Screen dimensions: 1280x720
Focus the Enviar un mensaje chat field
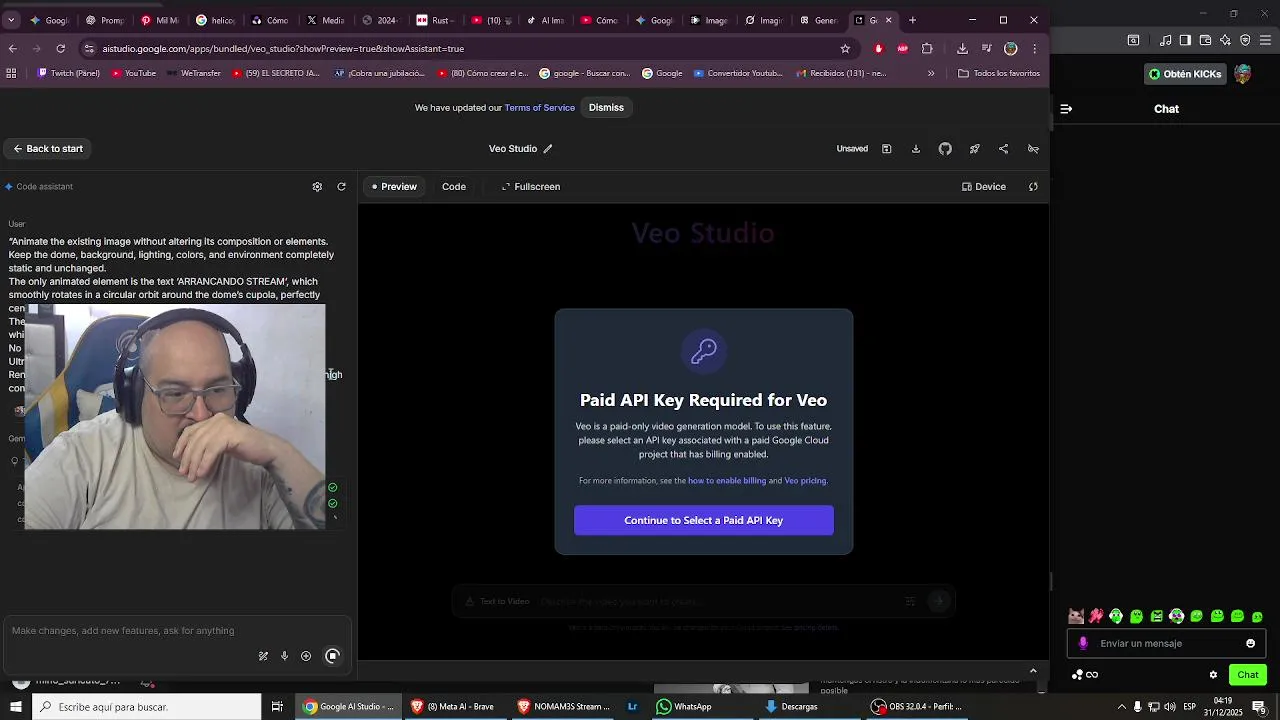tap(1166, 644)
